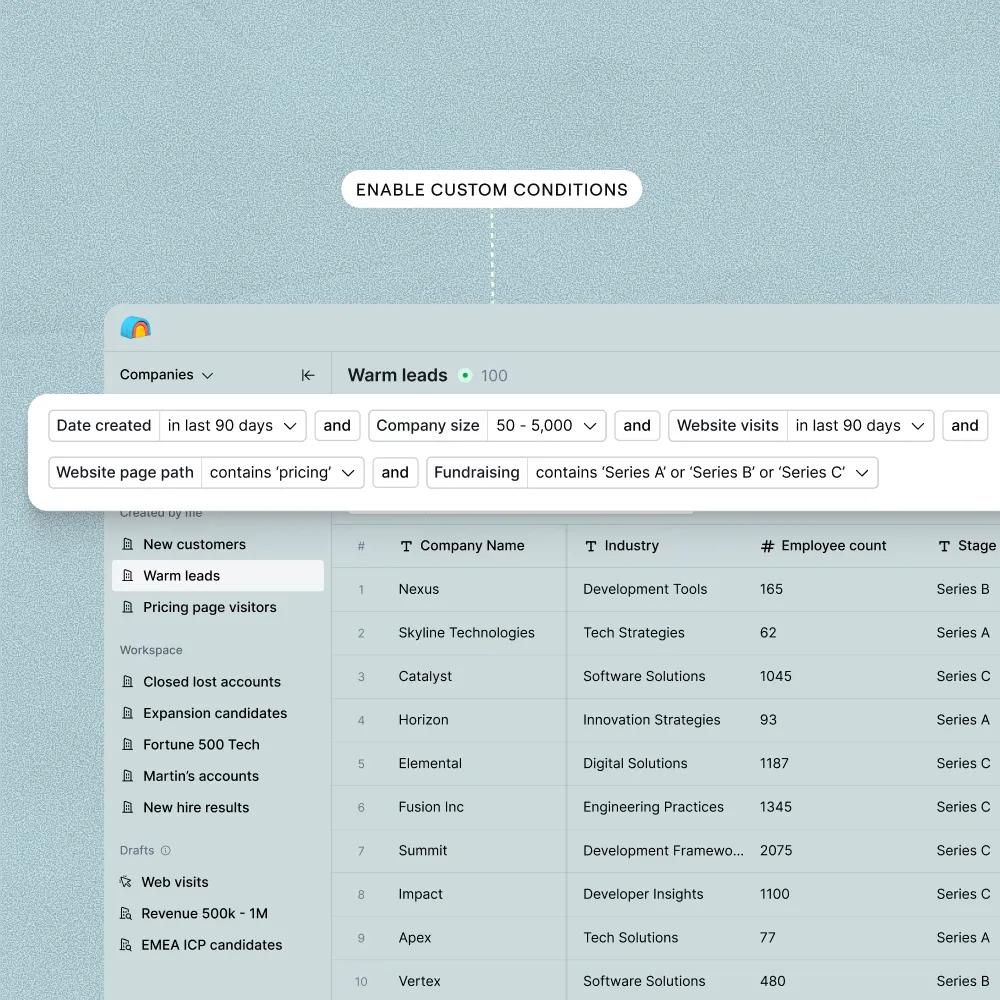Screen dimensions: 1000x1000
Task: Click the icon beside EMEA ICP candidates
Action: (126, 945)
